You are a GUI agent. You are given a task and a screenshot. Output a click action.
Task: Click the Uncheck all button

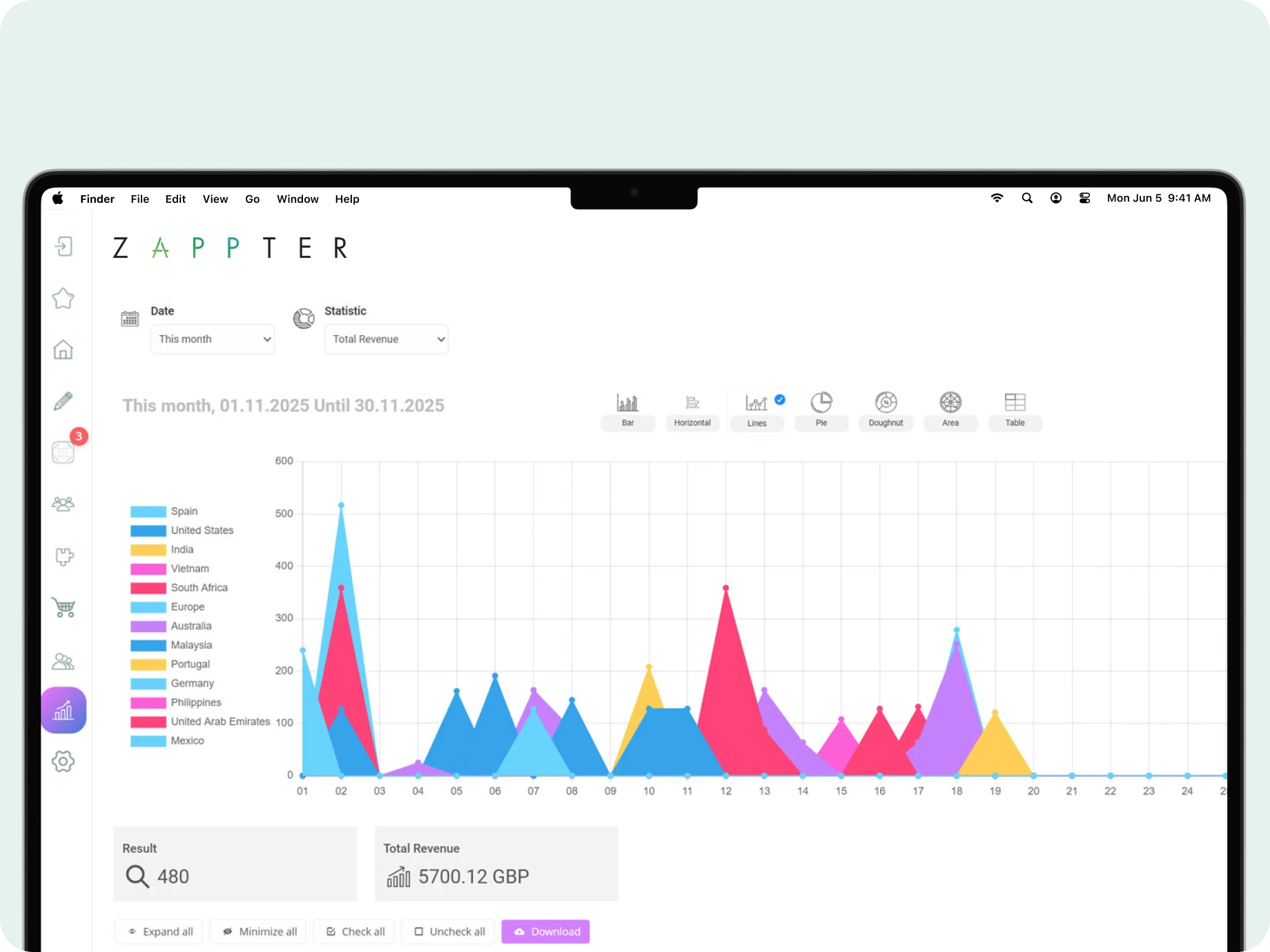(x=449, y=931)
